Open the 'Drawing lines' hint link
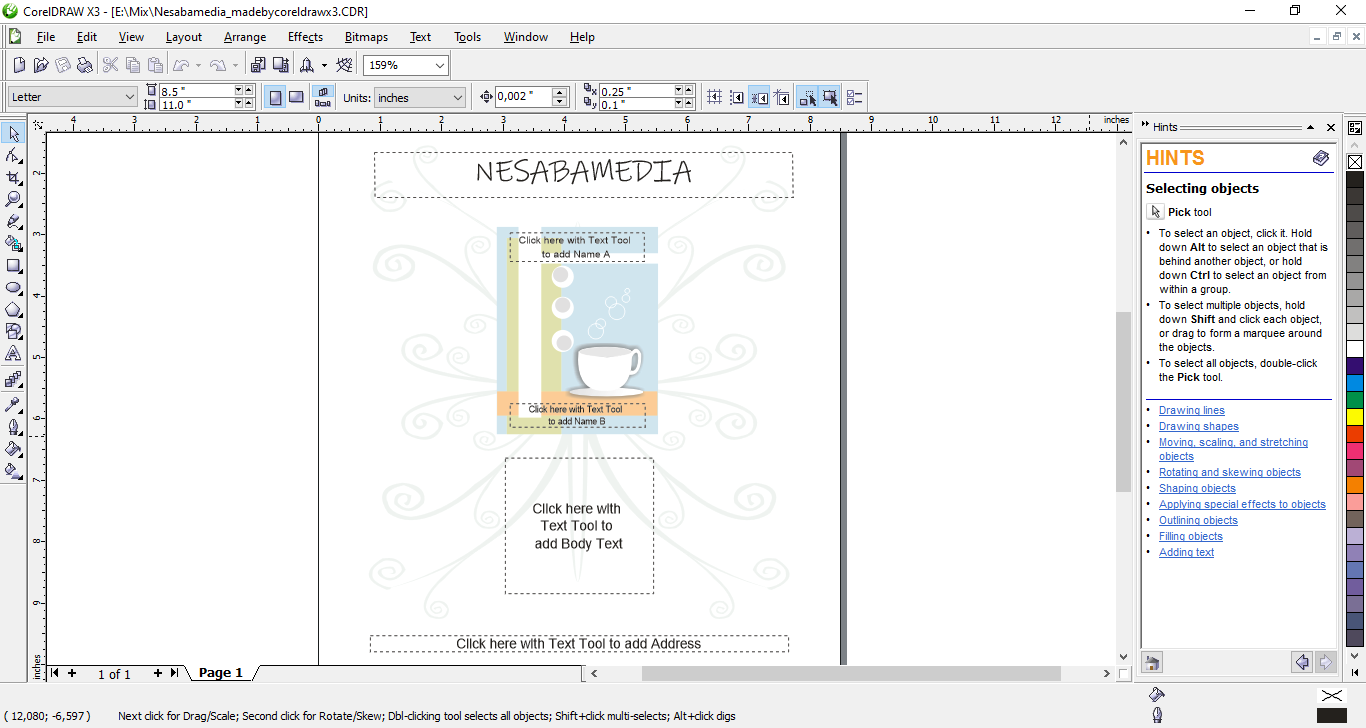This screenshot has width=1366, height=728. [x=1191, y=410]
